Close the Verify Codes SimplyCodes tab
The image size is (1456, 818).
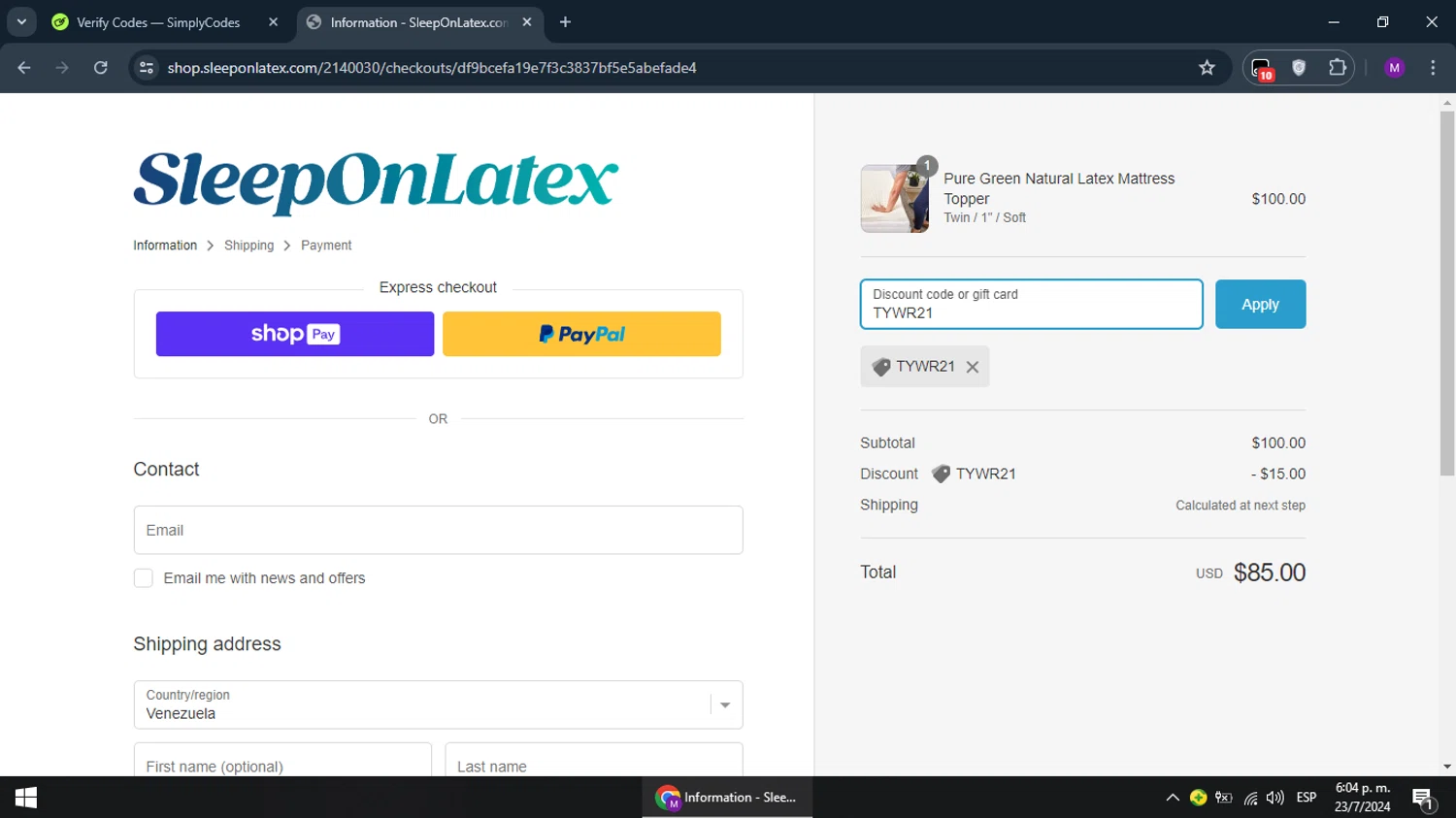pyautogui.click(x=273, y=22)
